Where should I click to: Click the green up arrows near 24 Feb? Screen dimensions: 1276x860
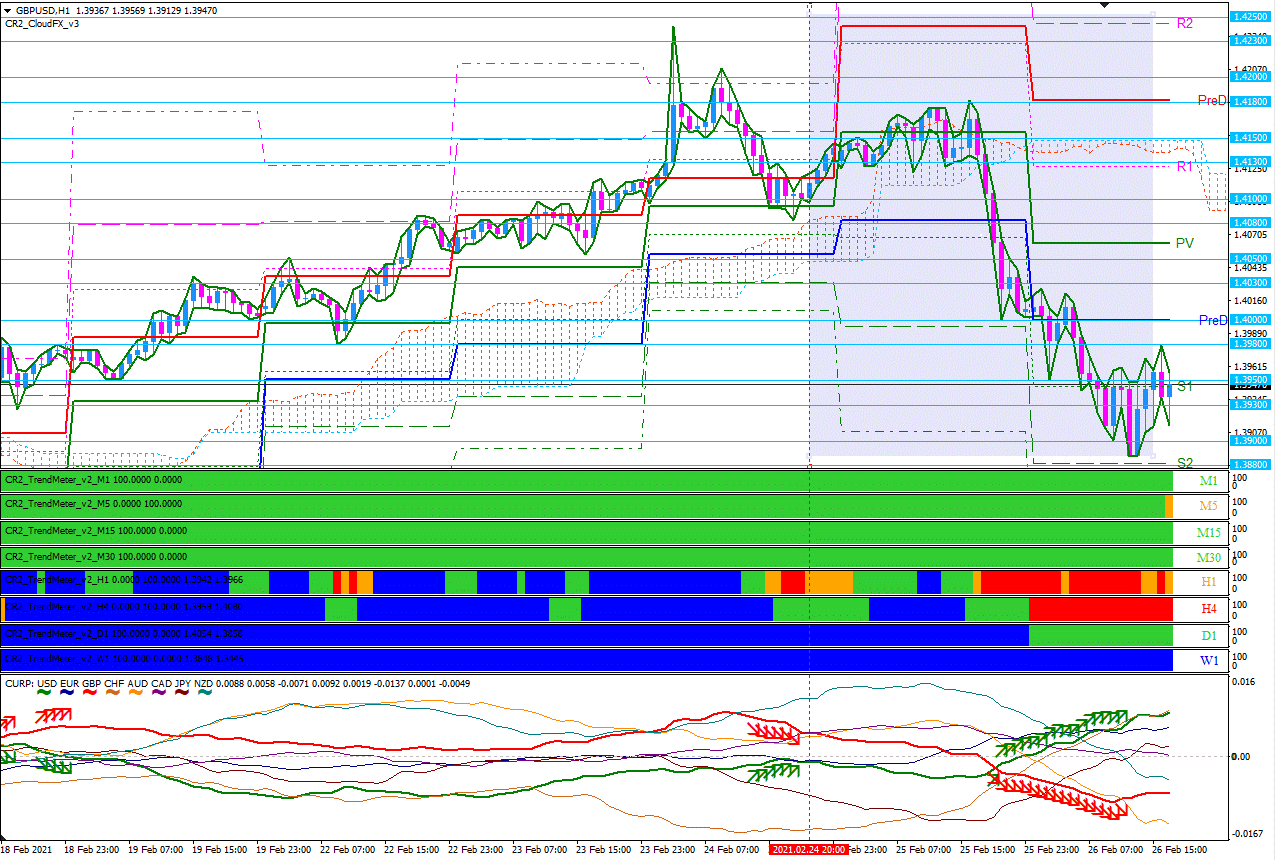coord(774,771)
